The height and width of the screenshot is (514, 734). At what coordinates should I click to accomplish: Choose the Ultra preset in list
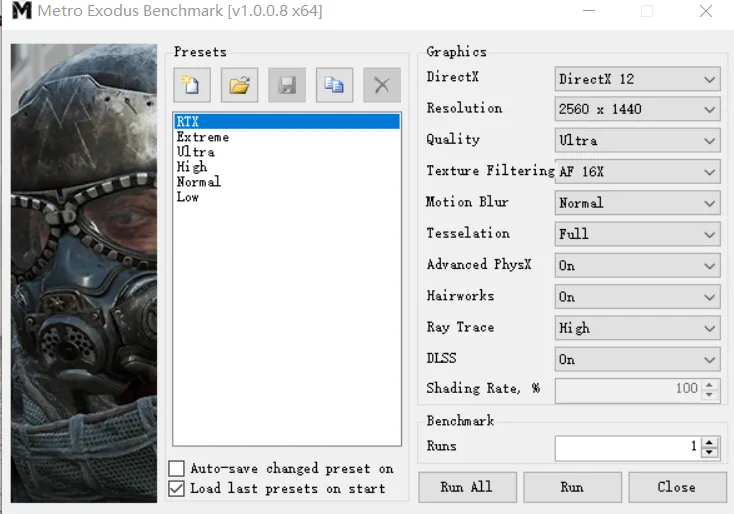(287, 152)
